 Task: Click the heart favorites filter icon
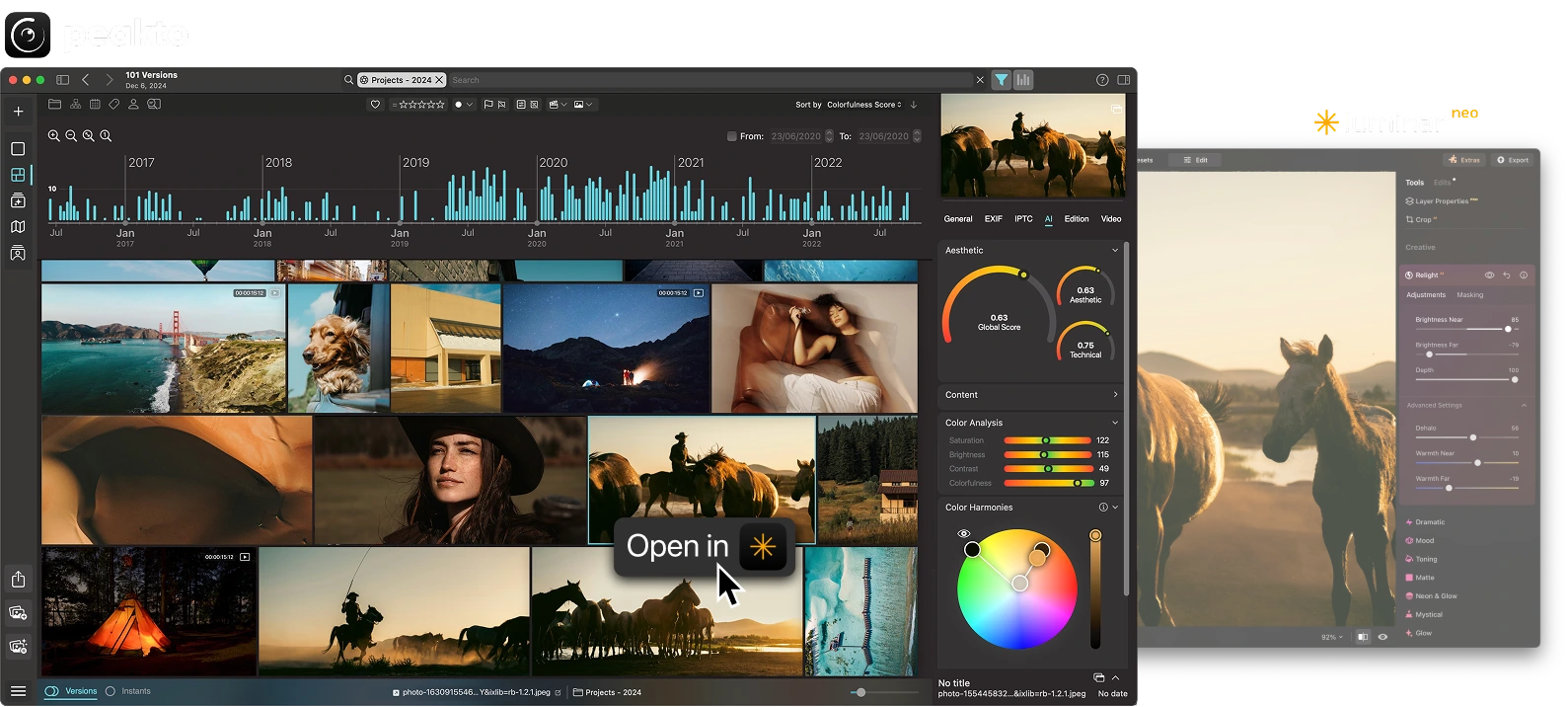[x=375, y=105]
